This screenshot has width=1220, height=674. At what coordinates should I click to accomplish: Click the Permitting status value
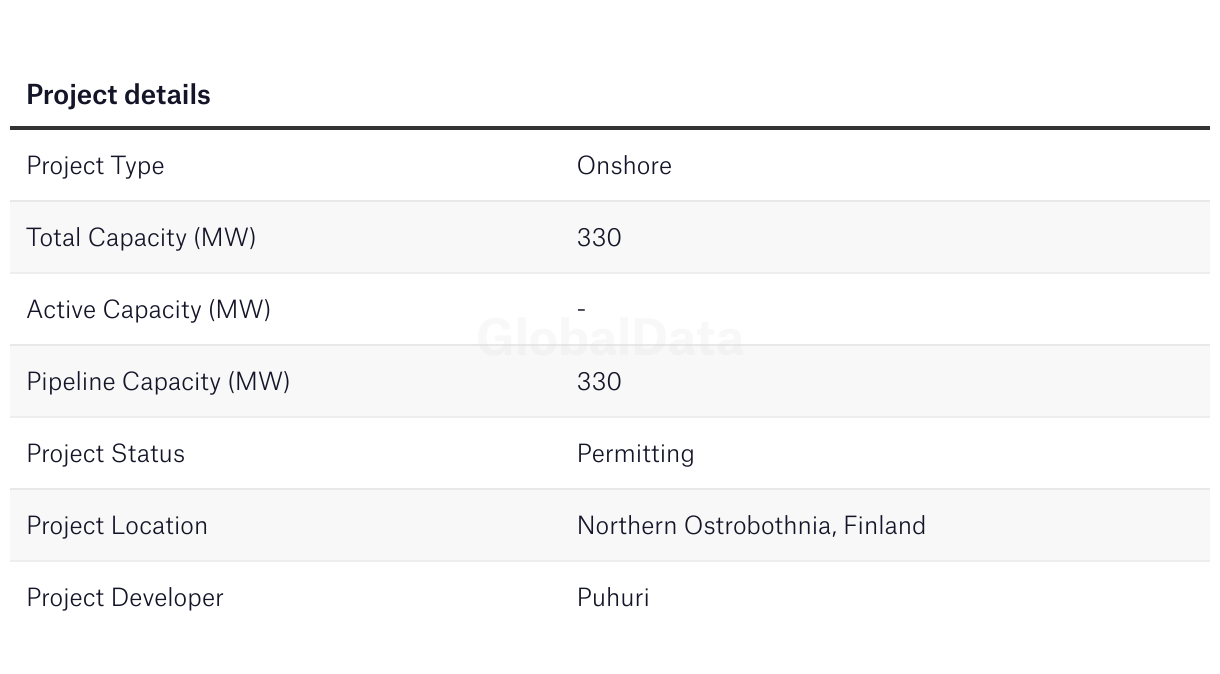(x=635, y=454)
